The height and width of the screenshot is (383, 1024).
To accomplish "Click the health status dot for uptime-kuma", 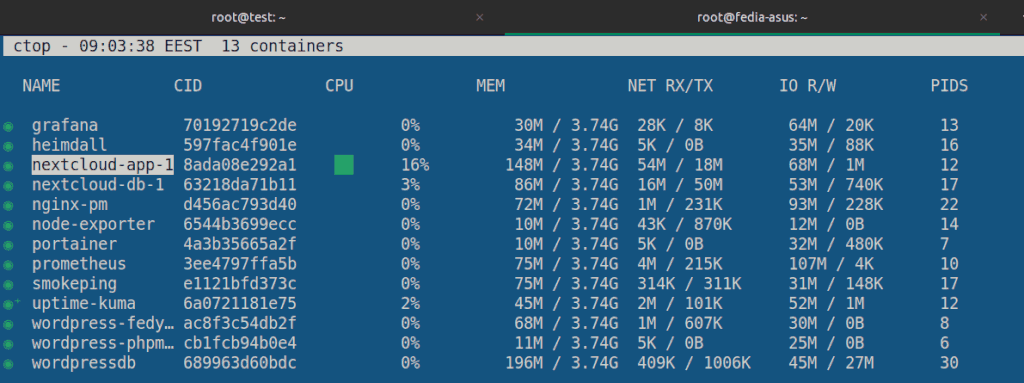I will [x=8, y=305].
